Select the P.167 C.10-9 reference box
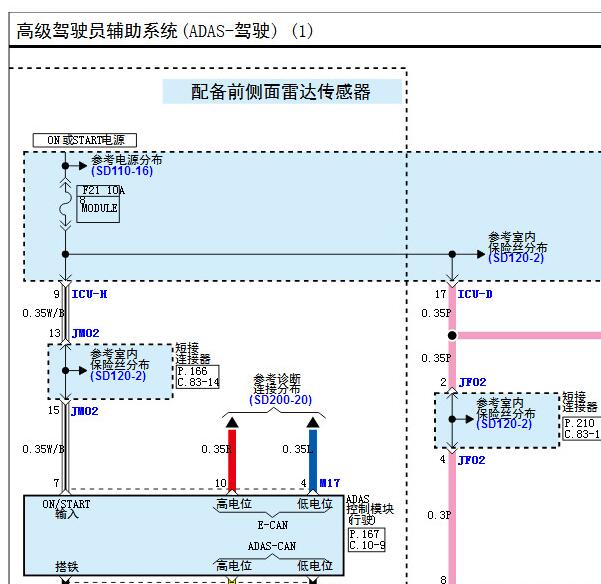 (x=367, y=540)
